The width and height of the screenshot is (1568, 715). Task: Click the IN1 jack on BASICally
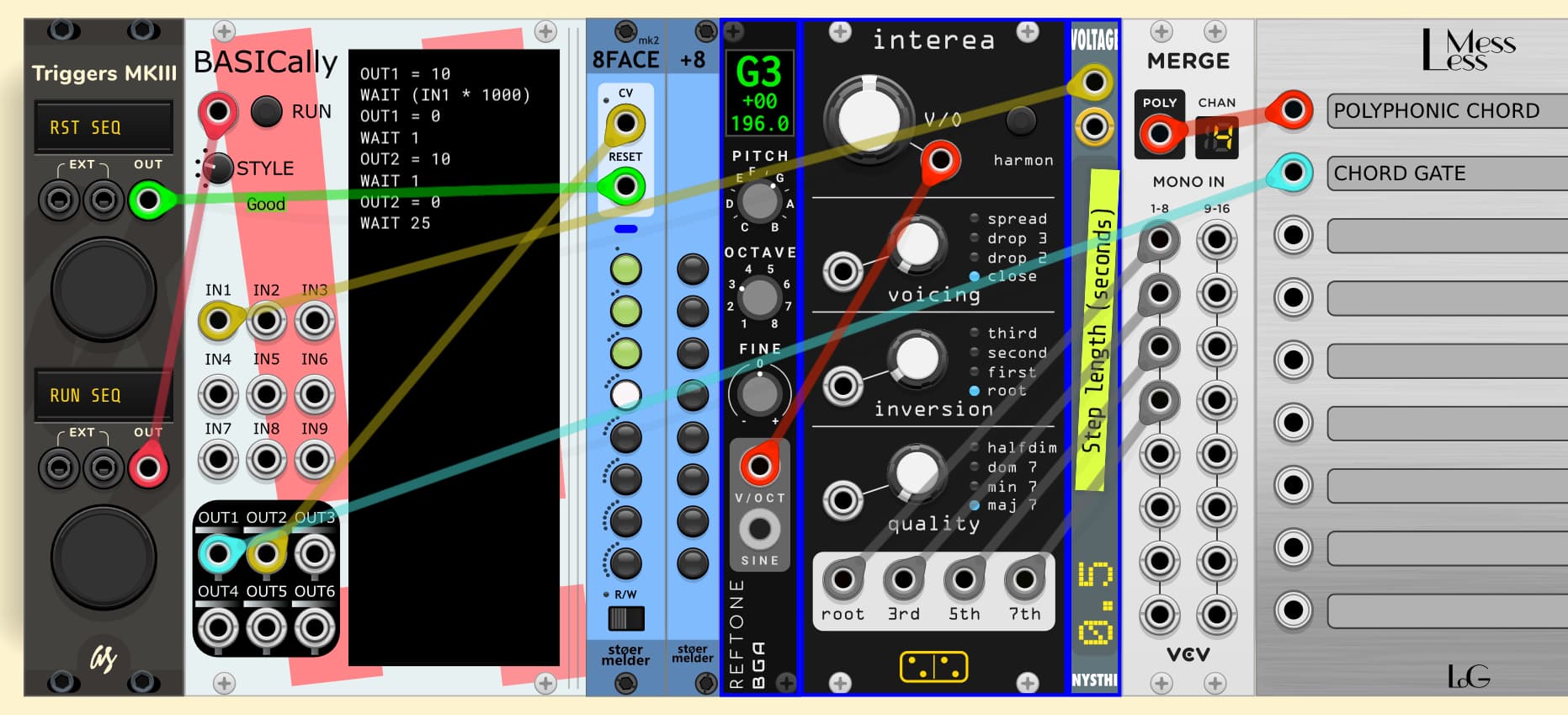point(218,321)
